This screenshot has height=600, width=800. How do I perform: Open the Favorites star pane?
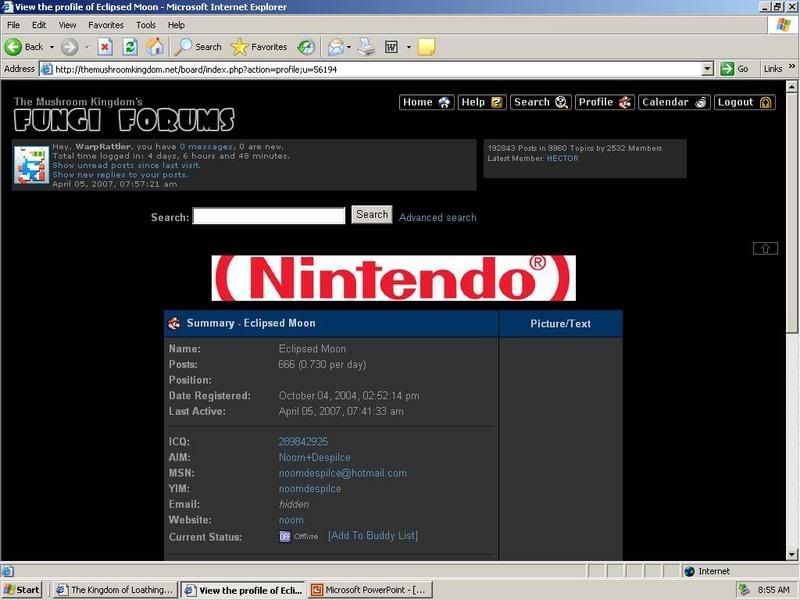(x=259, y=47)
